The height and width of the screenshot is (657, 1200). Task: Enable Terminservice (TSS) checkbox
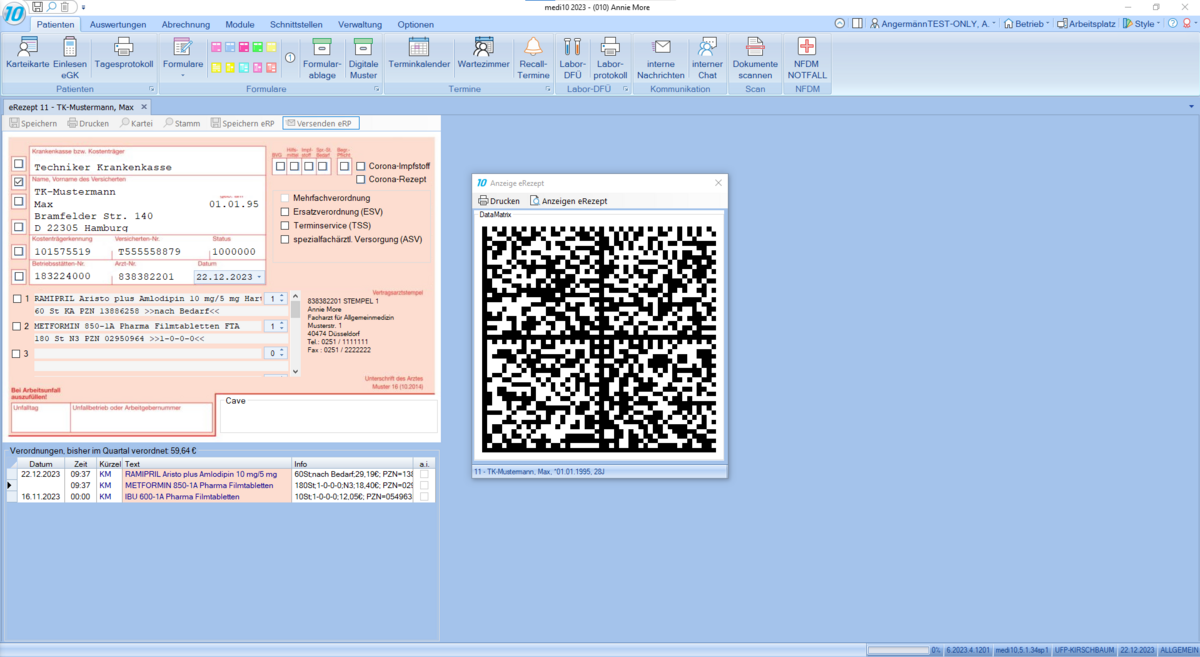click(x=285, y=226)
